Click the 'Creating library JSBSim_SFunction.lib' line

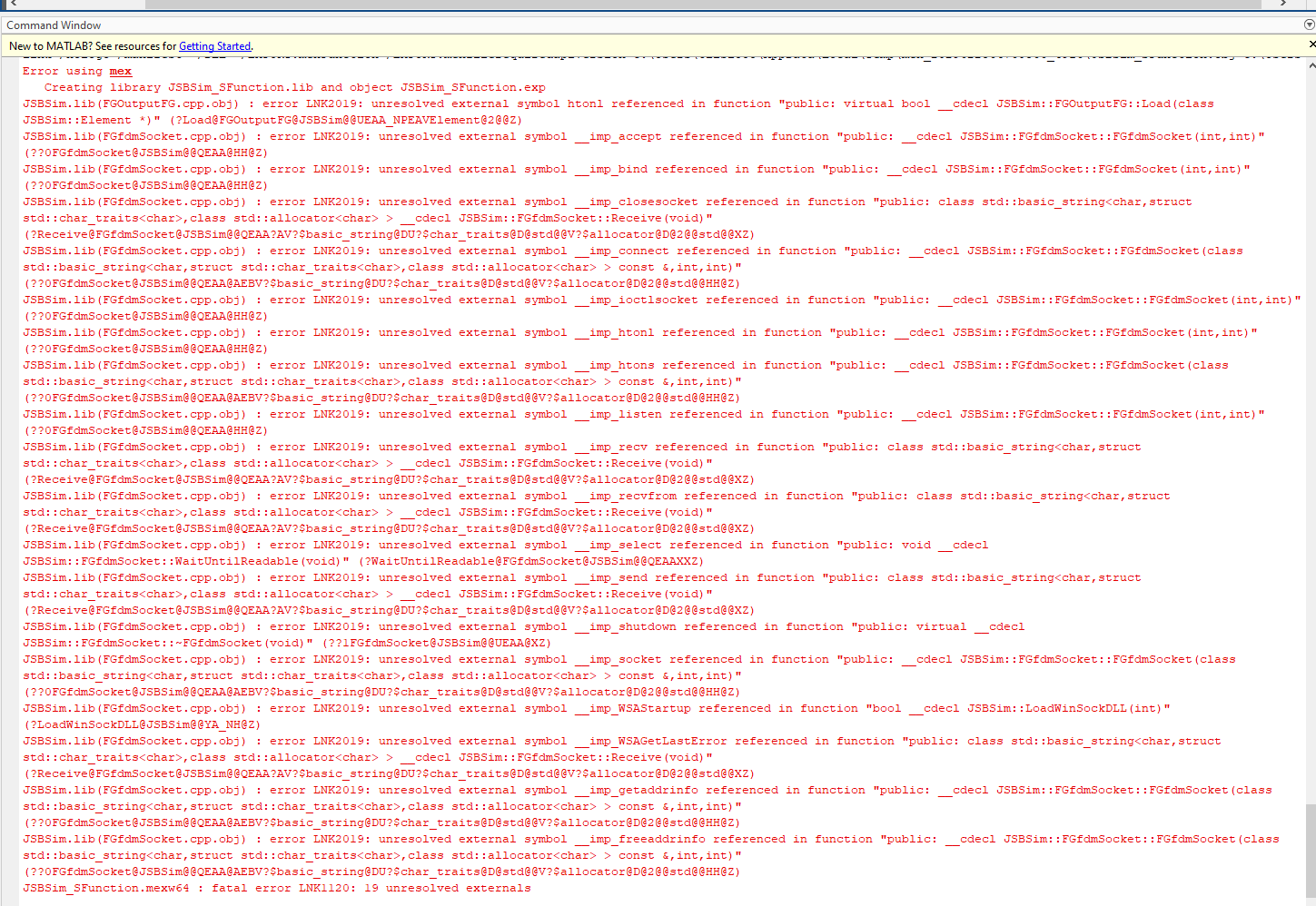point(295,87)
